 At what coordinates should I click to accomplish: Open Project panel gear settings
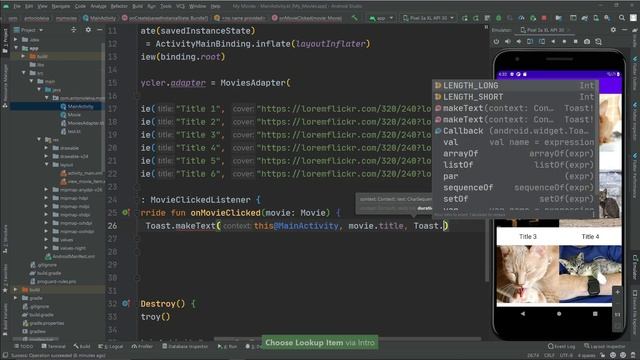point(88,30)
